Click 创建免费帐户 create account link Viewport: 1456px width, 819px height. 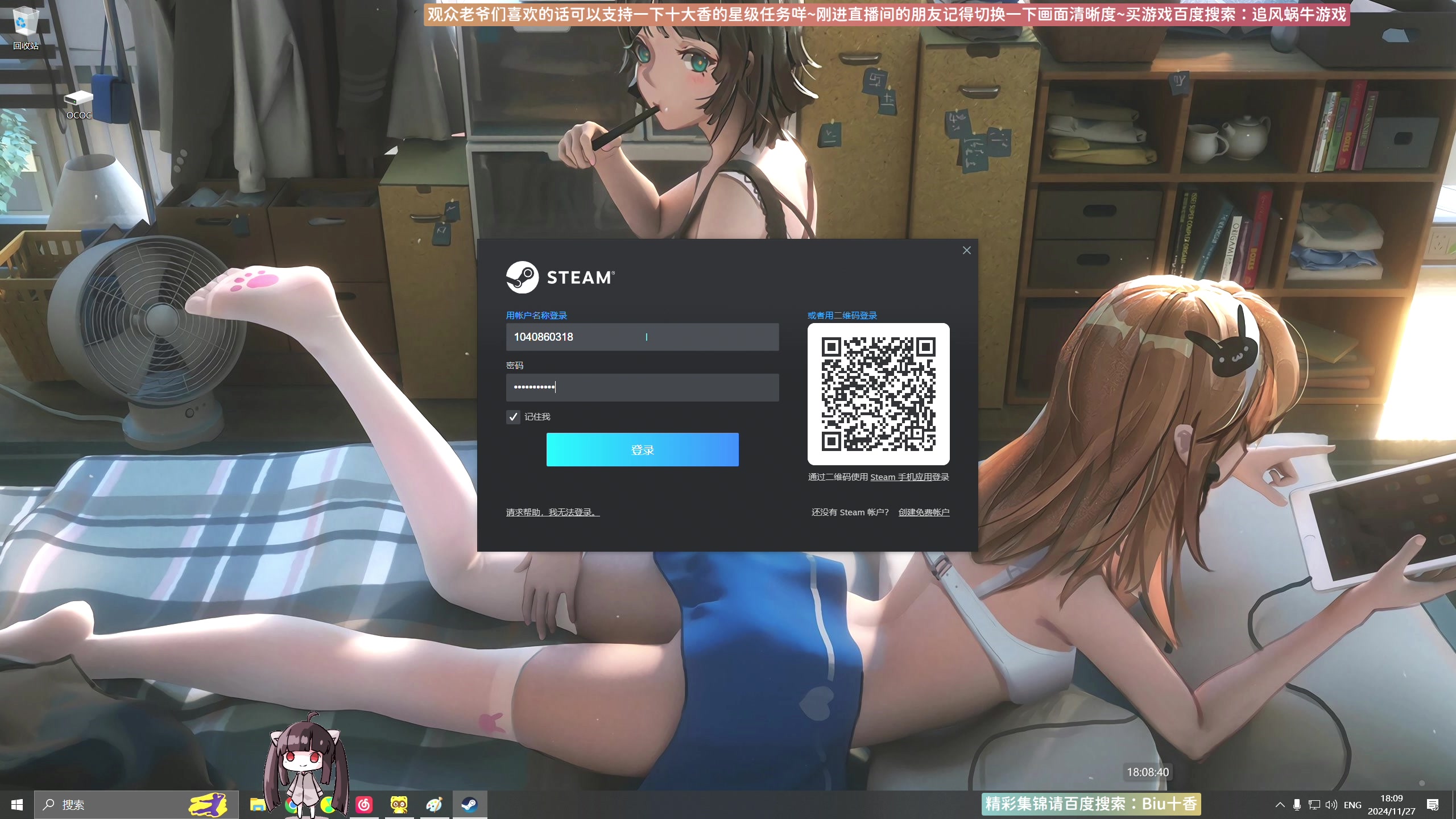tap(924, 512)
